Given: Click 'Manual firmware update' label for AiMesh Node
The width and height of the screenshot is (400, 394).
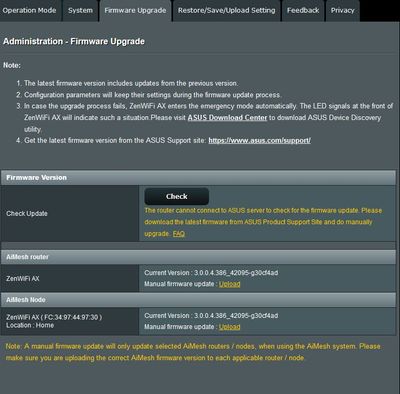Looking at the screenshot, I should coord(181,327).
